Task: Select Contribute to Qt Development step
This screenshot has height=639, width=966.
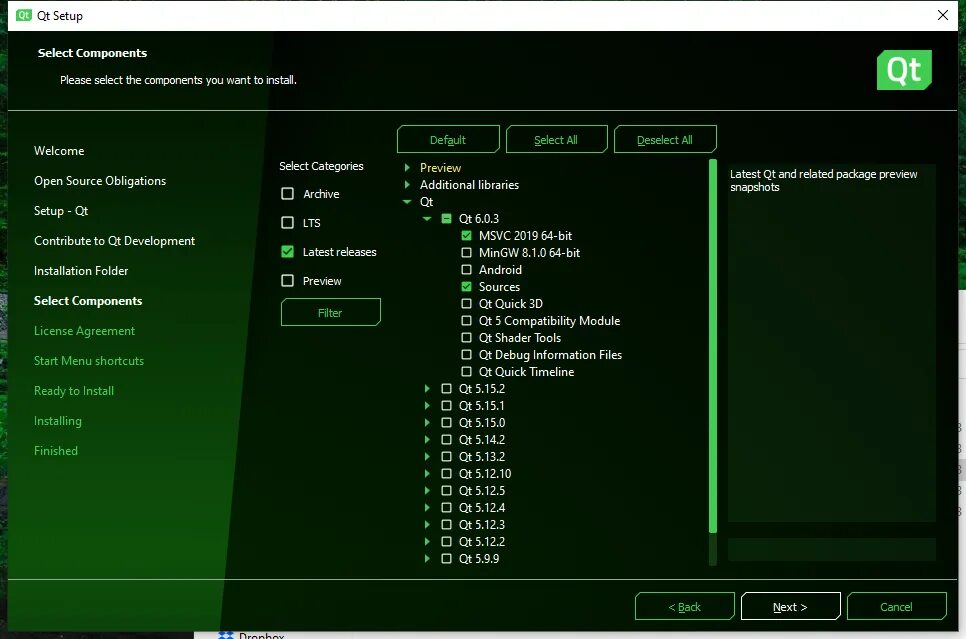Action: 115,241
